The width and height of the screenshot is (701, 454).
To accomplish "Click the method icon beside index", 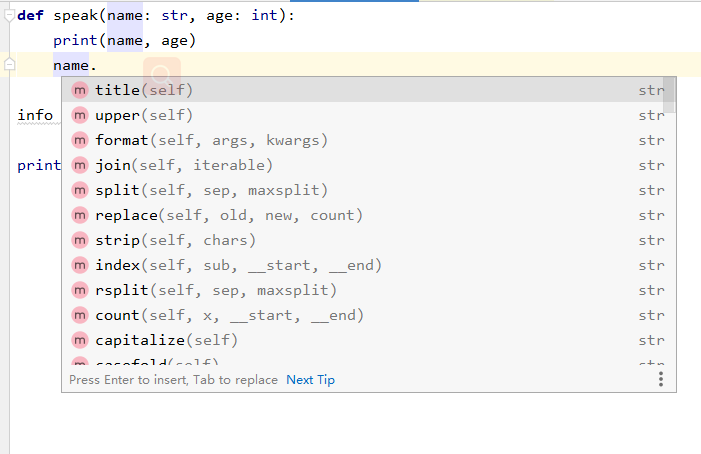I will click(80, 265).
